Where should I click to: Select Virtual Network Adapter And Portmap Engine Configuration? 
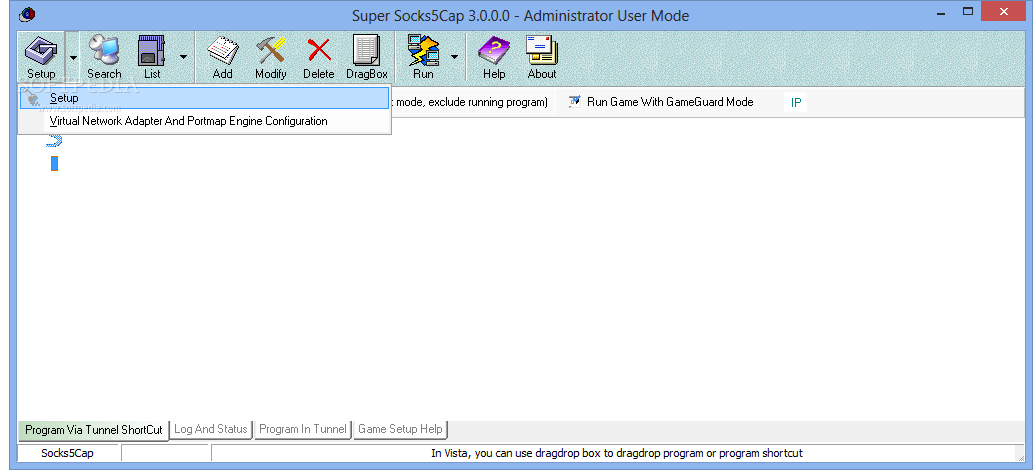click(x=204, y=121)
